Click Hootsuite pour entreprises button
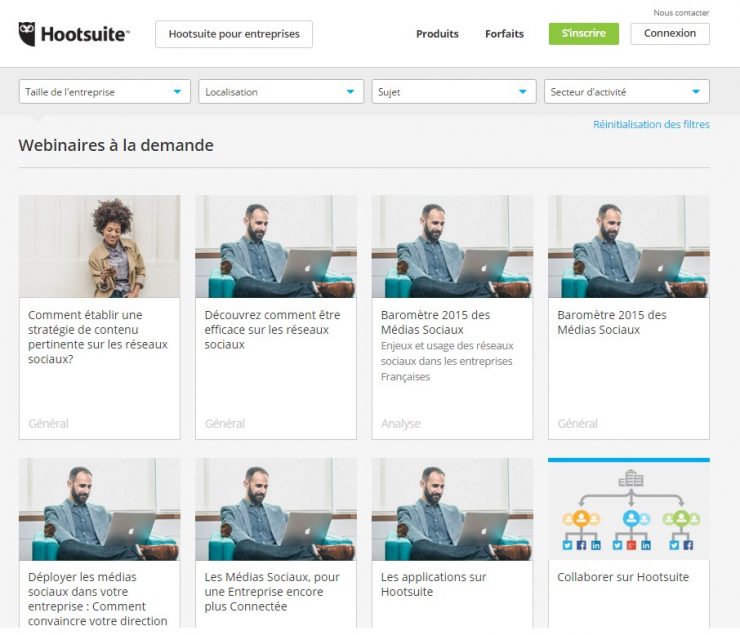The image size is (740, 635). pyautogui.click(x=234, y=34)
